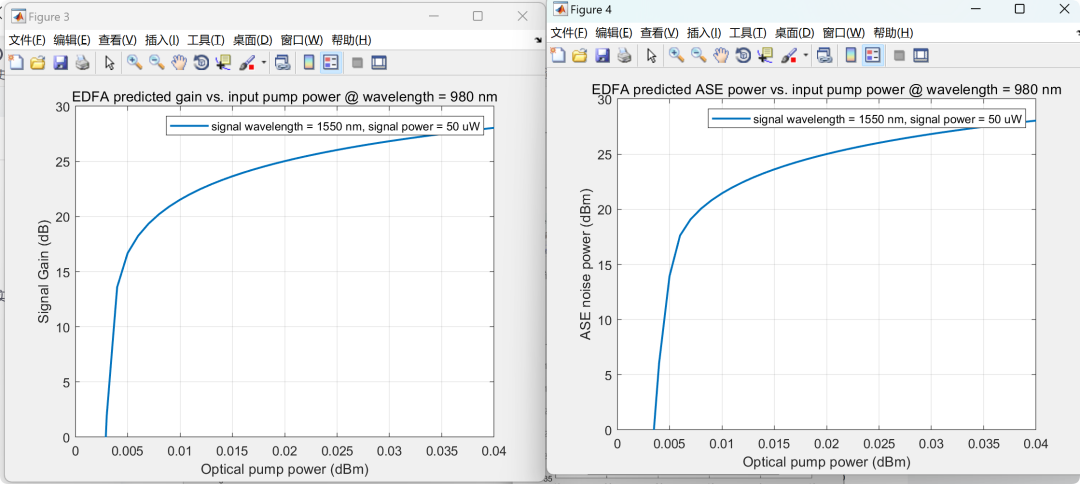Choose Rotate 3D tool in Figure 4
1080x484 pixels.
click(x=742, y=55)
